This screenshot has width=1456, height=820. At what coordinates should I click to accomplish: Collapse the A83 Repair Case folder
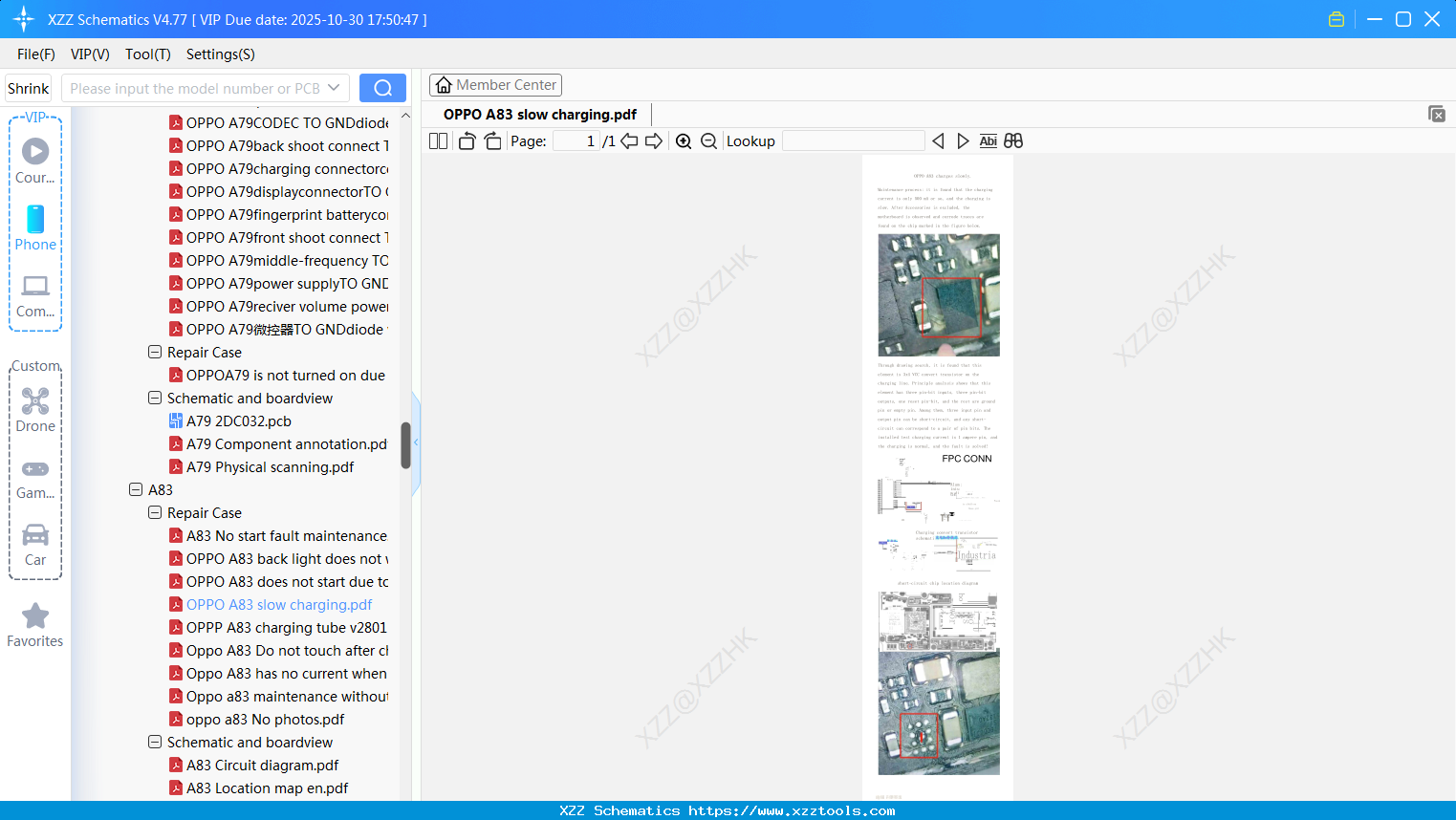pyautogui.click(x=155, y=512)
